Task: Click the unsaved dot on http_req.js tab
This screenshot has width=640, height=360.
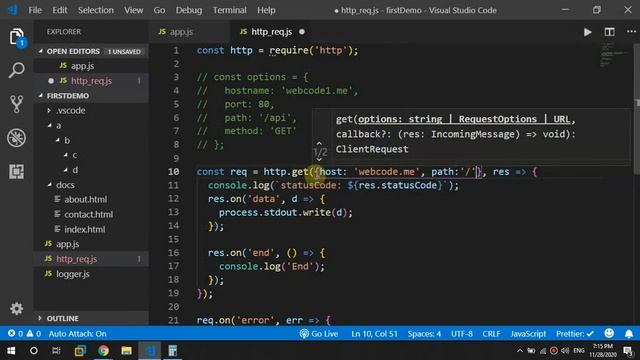Action: click(x=302, y=31)
